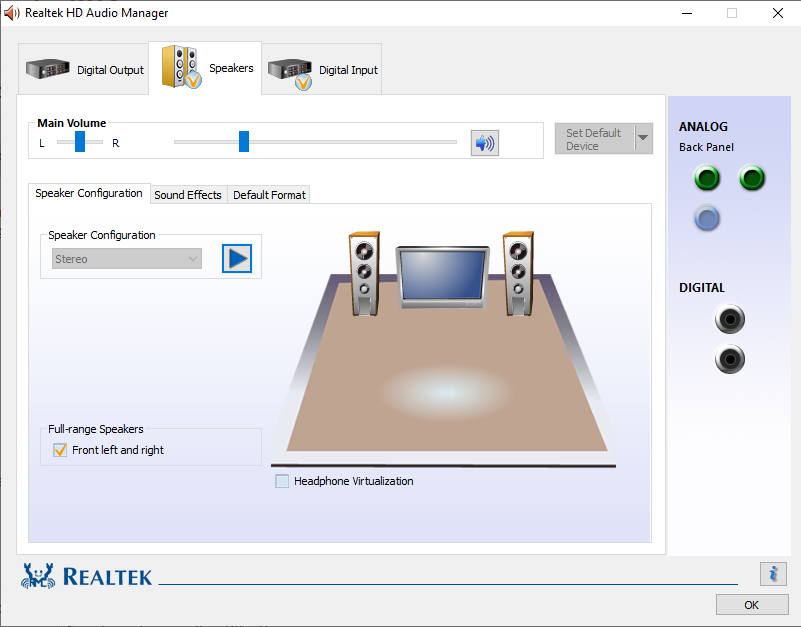The height and width of the screenshot is (627, 801).
Task: Select the Speakers device tab
Action: coord(205,68)
